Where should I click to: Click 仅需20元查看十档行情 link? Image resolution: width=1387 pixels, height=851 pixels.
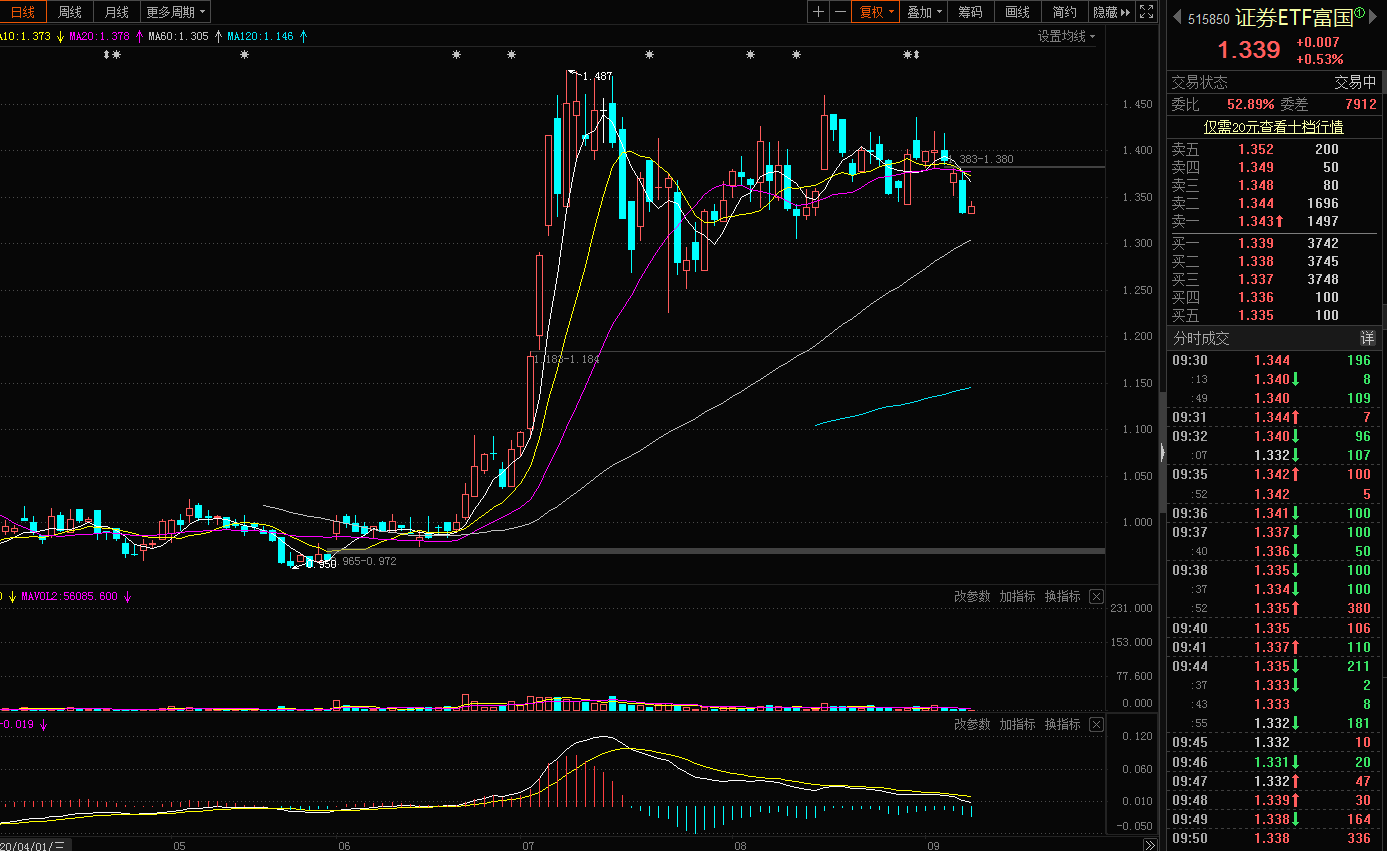coord(1273,127)
